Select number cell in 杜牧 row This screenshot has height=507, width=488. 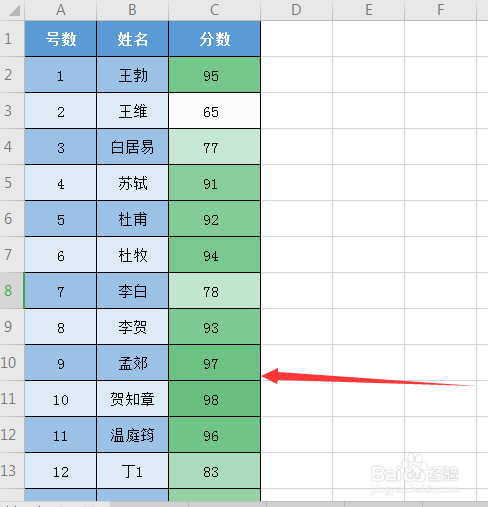click(x=61, y=255)
